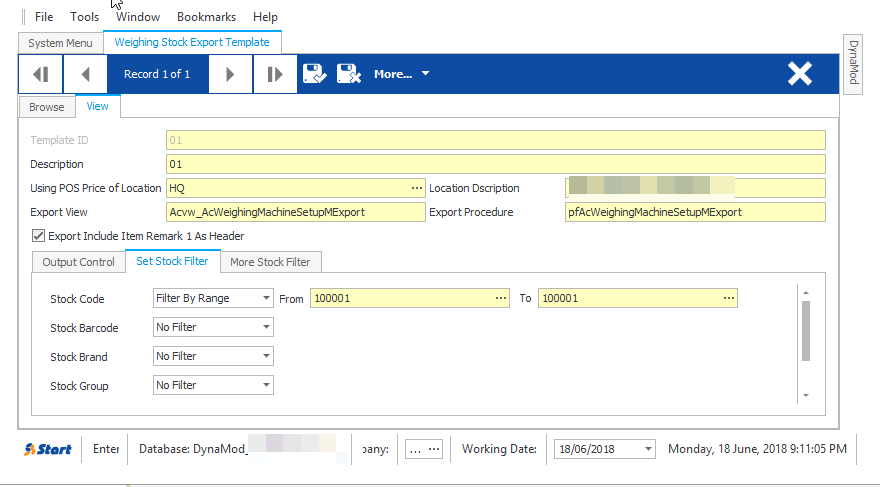Switch to Output Control tab
This screenshot has width=880, height=487.
coord(79,262)
